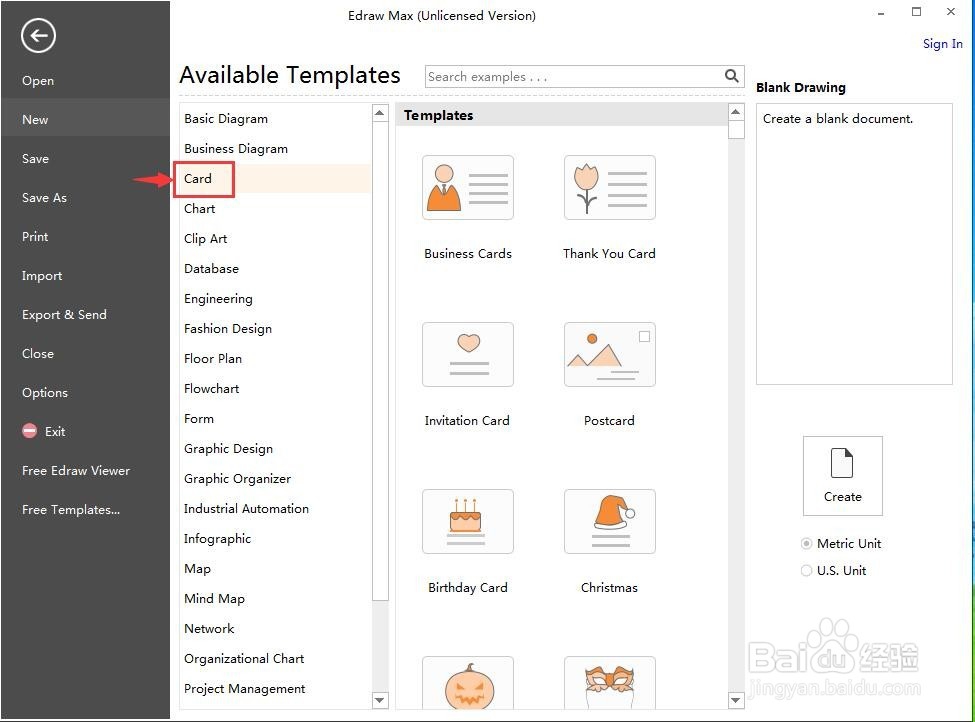Select the Invitation Card template icon
The height and width of the screenshot is (722, 975).
point(468,354)
